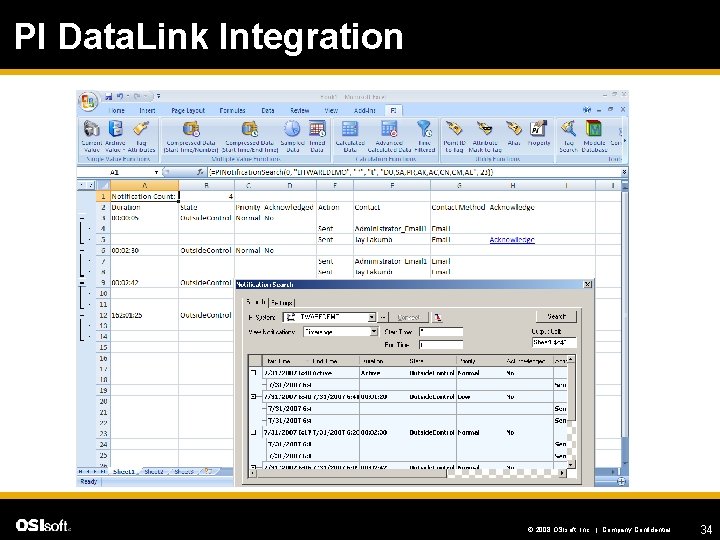Click the Undo icon in quick access toolbar

(120, 96)
